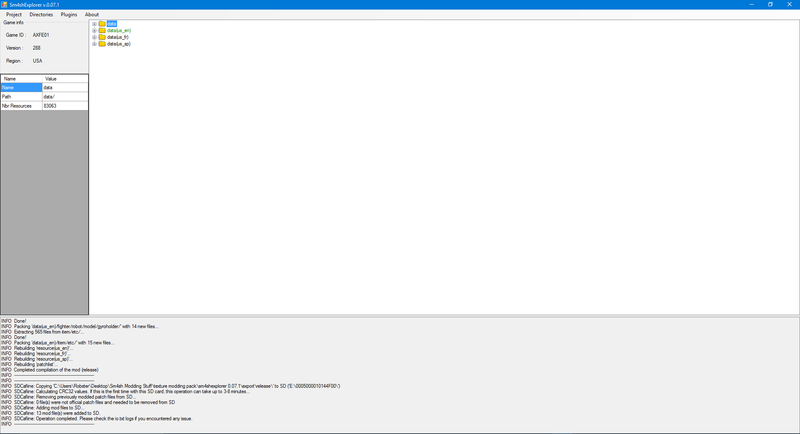Click the data(us_fr) folder icon
The height and width of the screenshot is (434, 800).
(102, 37)
